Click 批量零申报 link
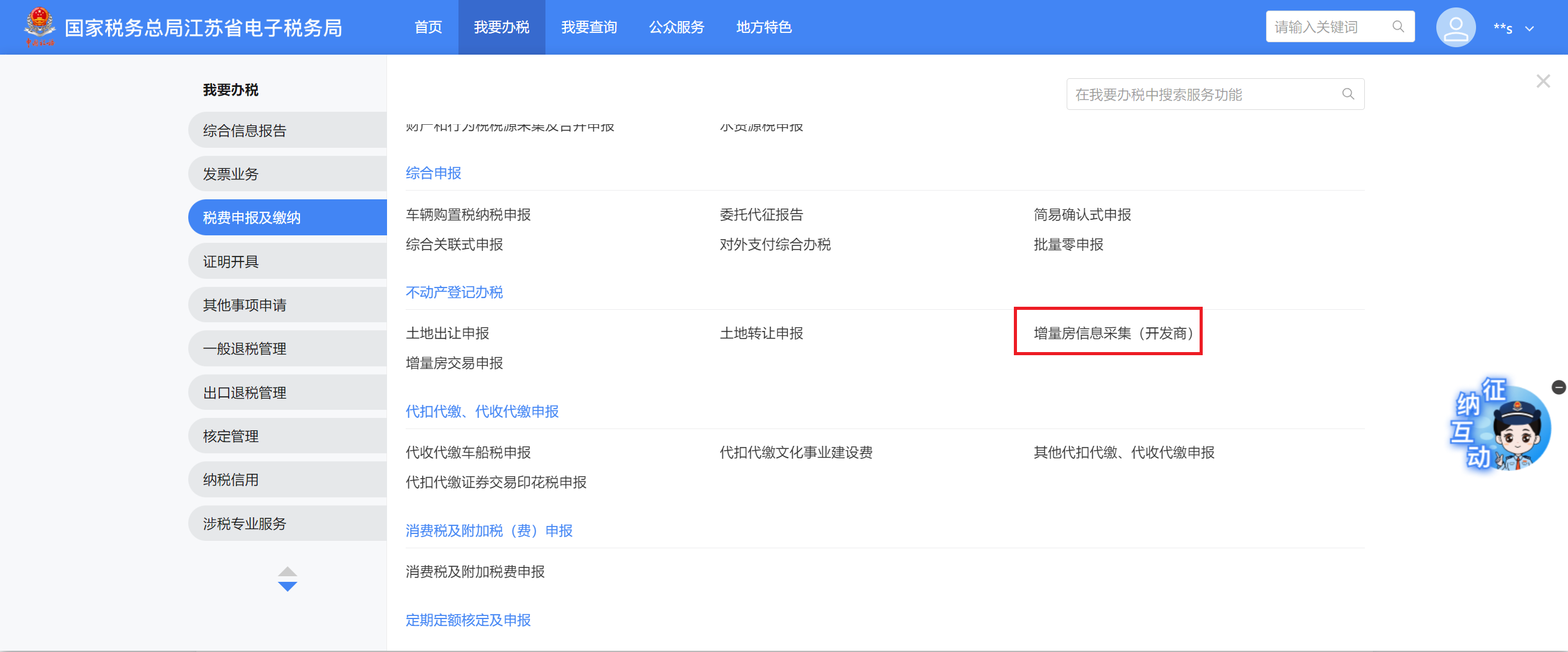 coord(1068,245)
